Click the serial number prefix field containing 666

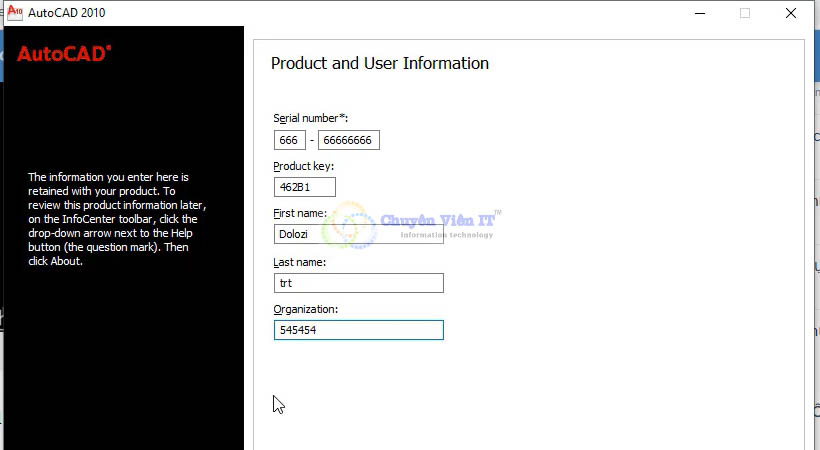(289, 140)
